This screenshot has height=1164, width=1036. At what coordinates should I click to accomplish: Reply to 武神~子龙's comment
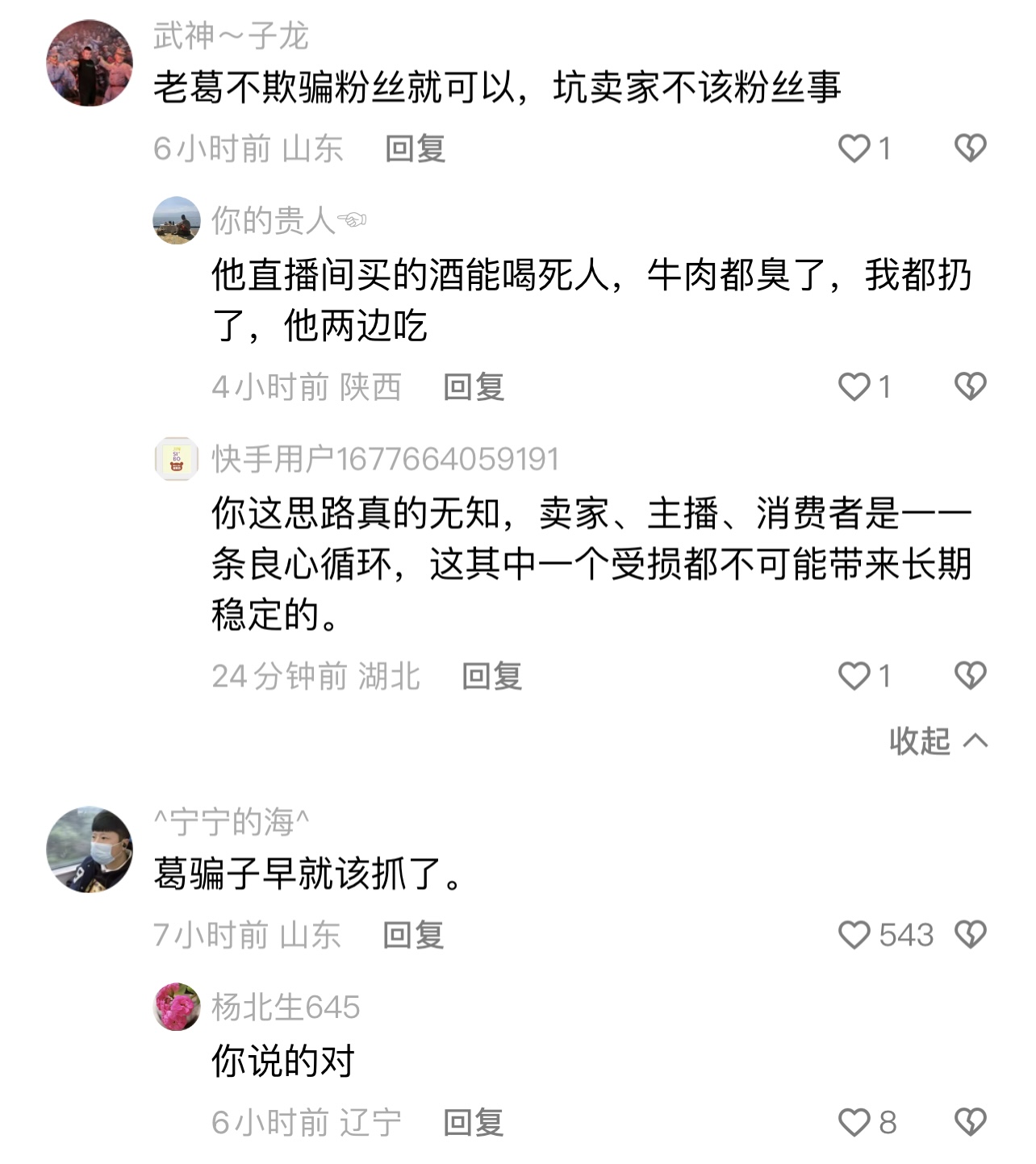pos(415,148)
